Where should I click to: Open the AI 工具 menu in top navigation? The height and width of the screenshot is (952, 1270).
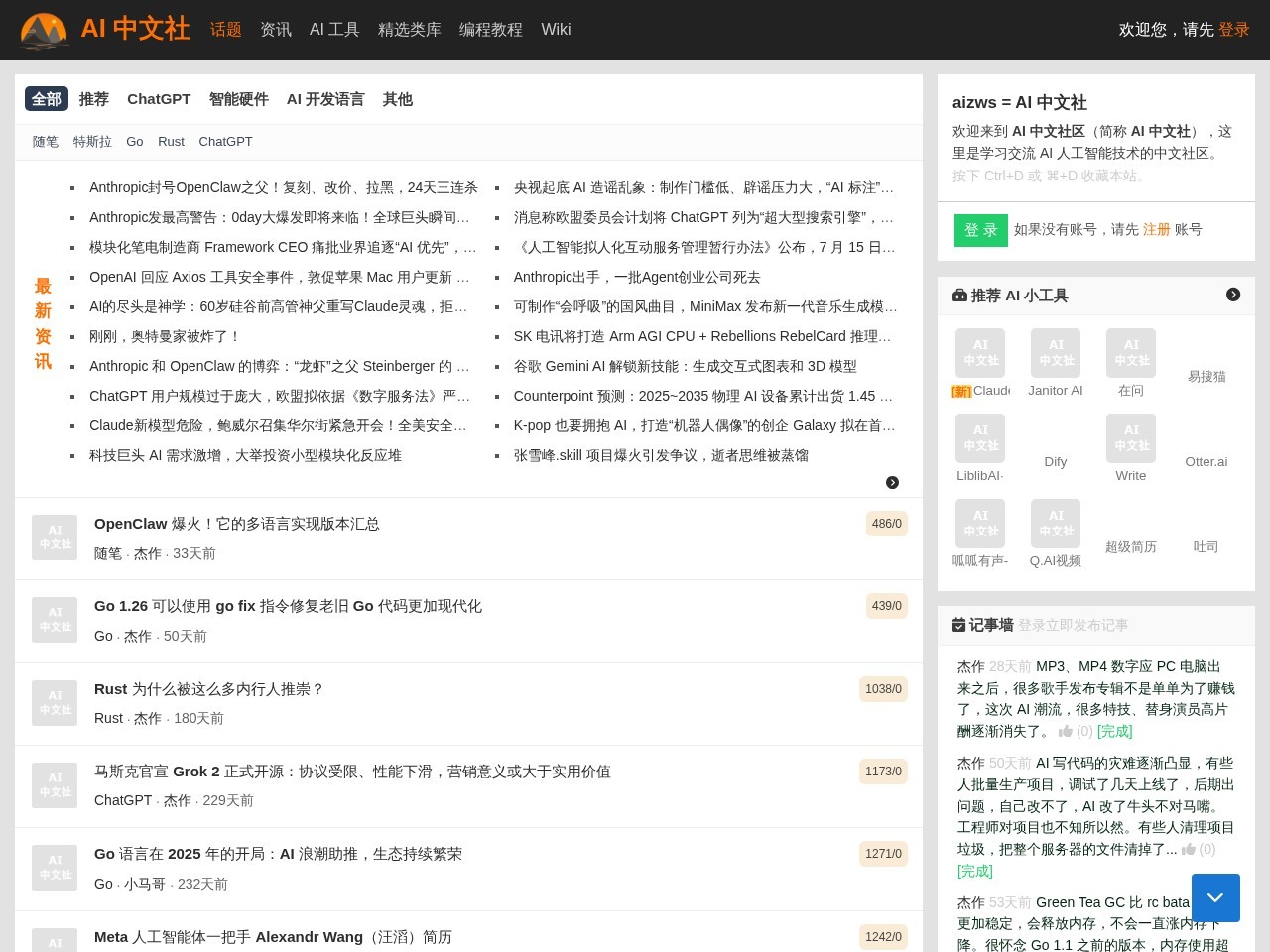(333, 30)
